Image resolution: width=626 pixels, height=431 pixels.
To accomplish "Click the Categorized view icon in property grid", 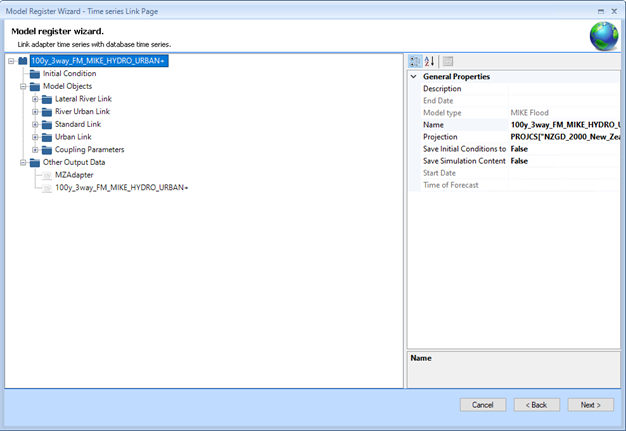I will pyautogui.click(x=415, y=61).
